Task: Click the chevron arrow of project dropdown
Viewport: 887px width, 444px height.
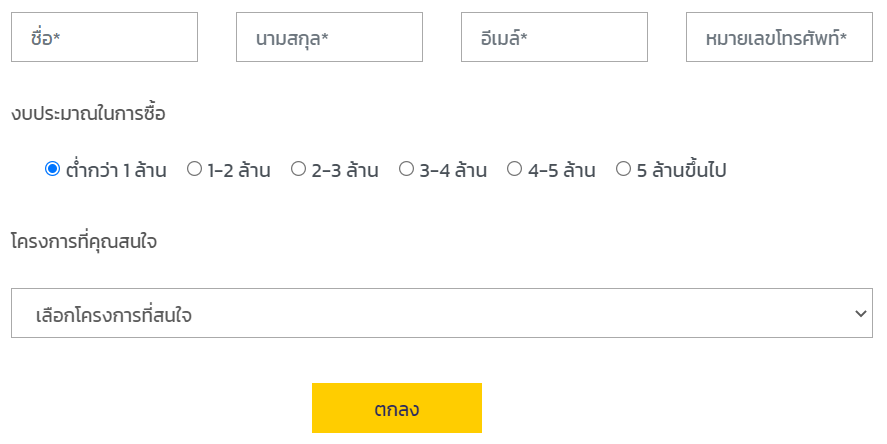Action: 860,314
